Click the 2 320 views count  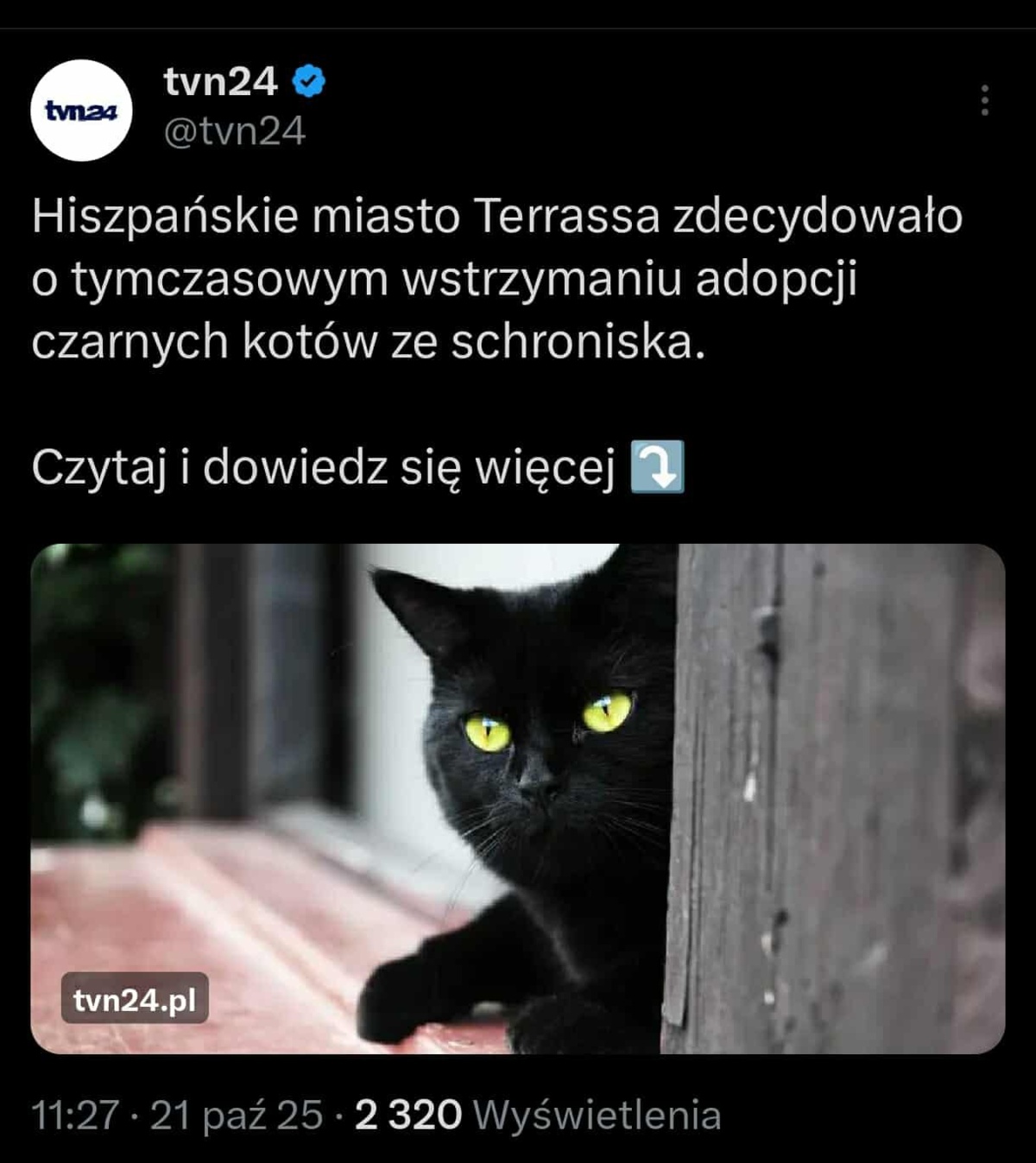pyautogui.click(x=408, y=1115)
